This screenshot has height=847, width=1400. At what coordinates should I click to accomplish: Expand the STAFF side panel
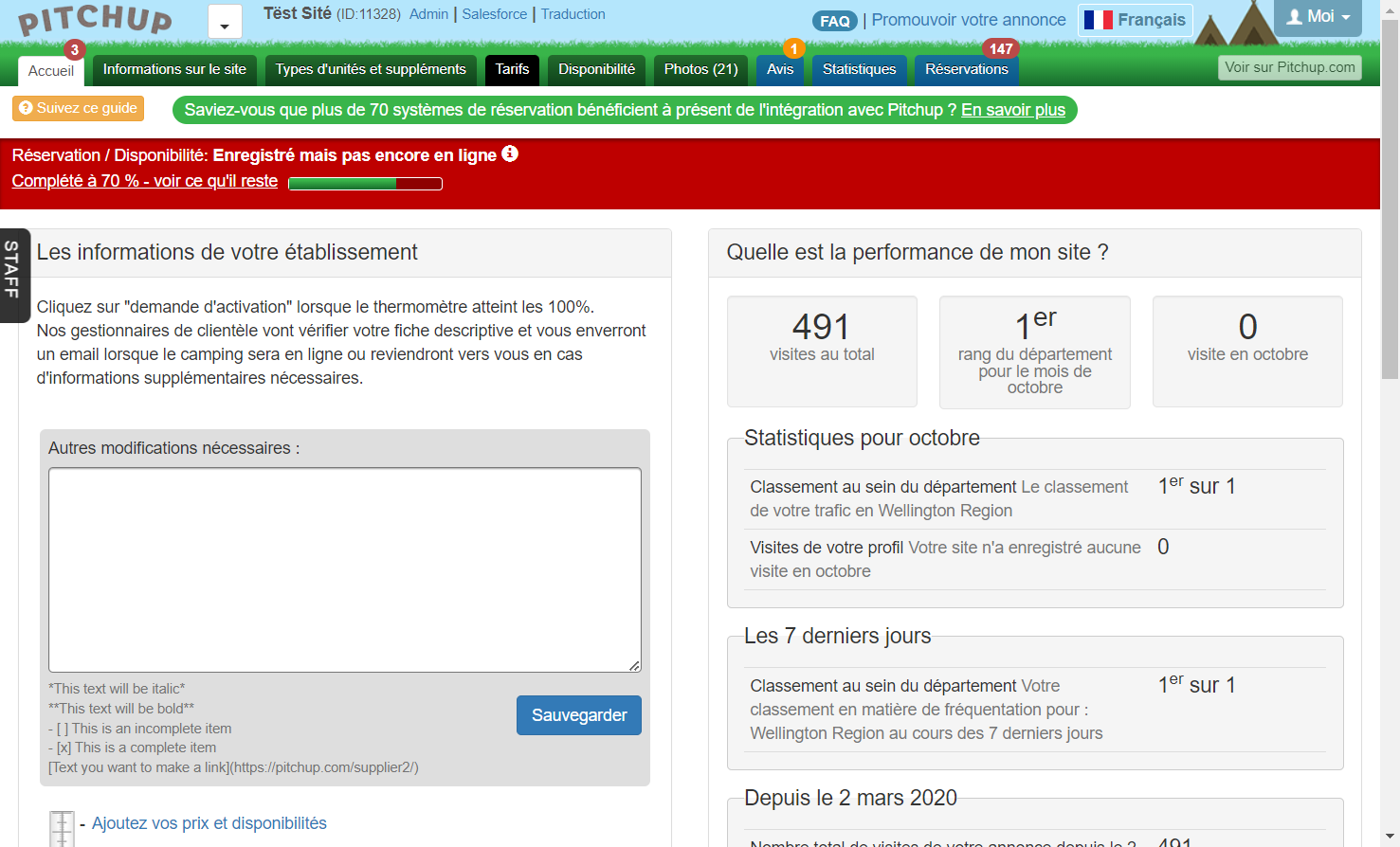tap(13, 275)
